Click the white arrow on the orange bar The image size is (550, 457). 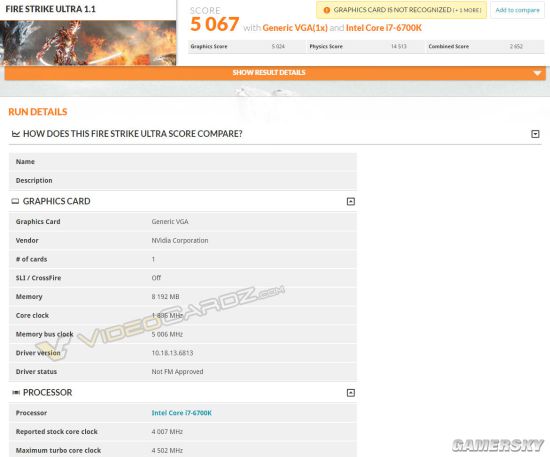537,73
